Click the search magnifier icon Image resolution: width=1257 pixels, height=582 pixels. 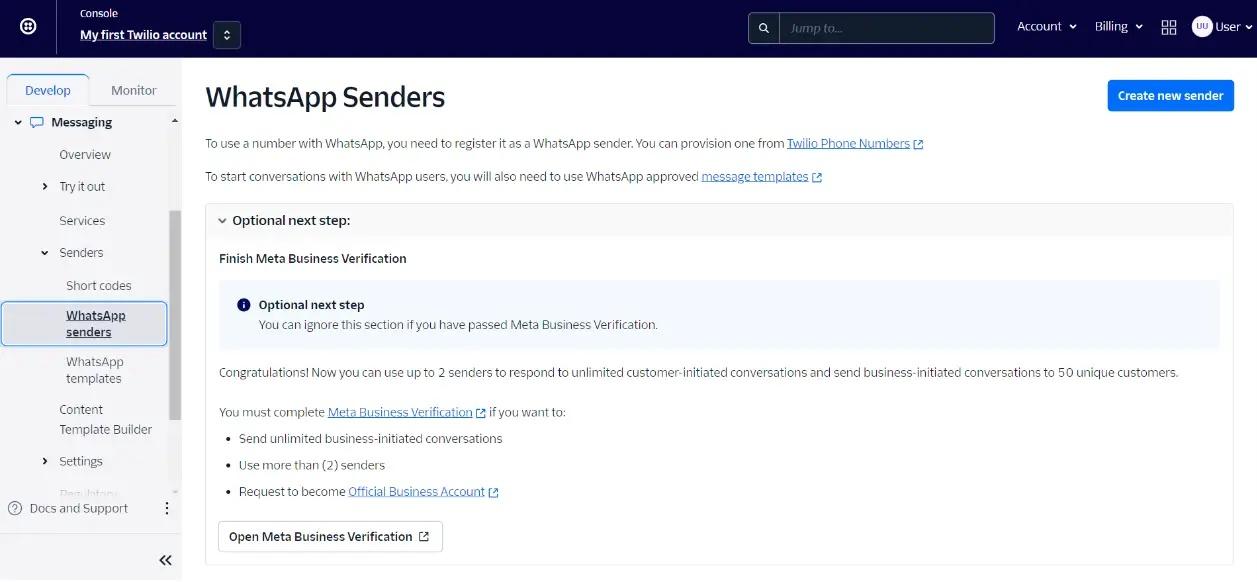[x=763, y=27]
